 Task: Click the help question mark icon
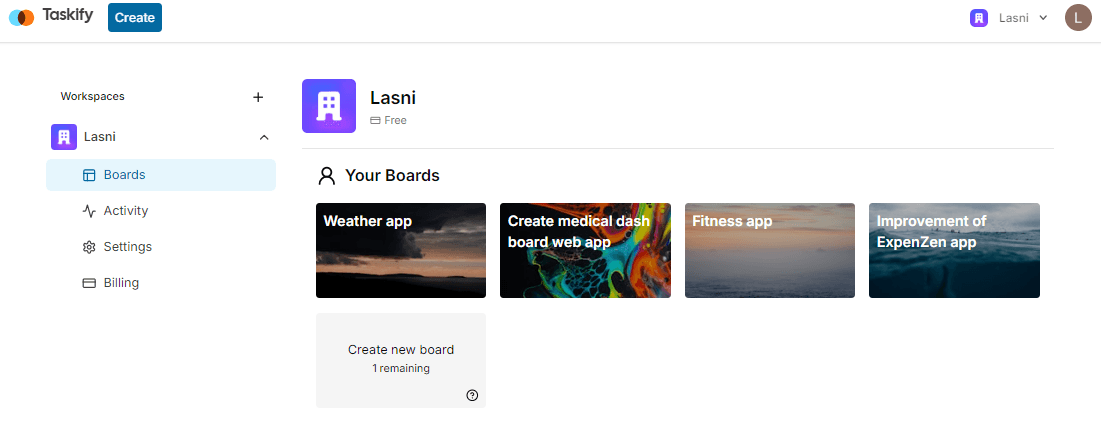(472, 395)
